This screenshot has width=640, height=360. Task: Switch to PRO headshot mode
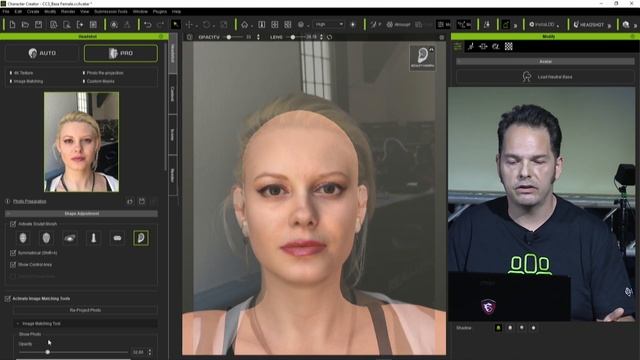[121, 53]
